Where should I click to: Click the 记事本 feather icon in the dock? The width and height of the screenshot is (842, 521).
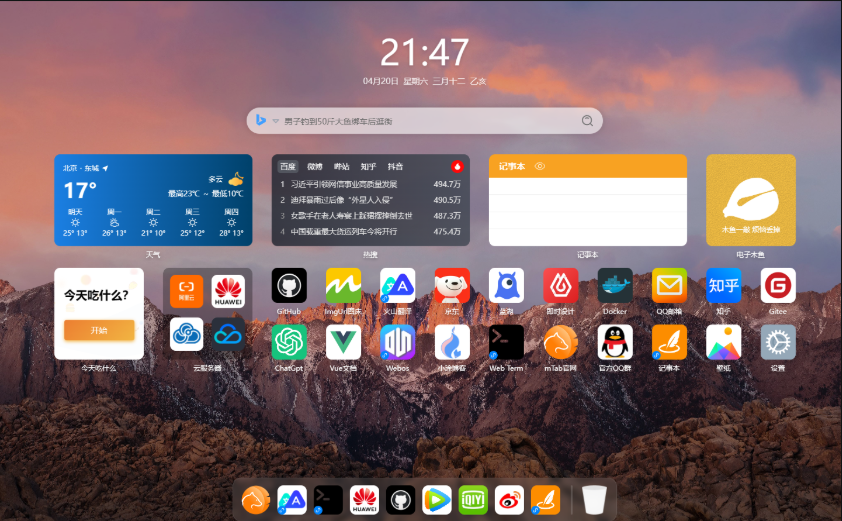coord(546,500)
